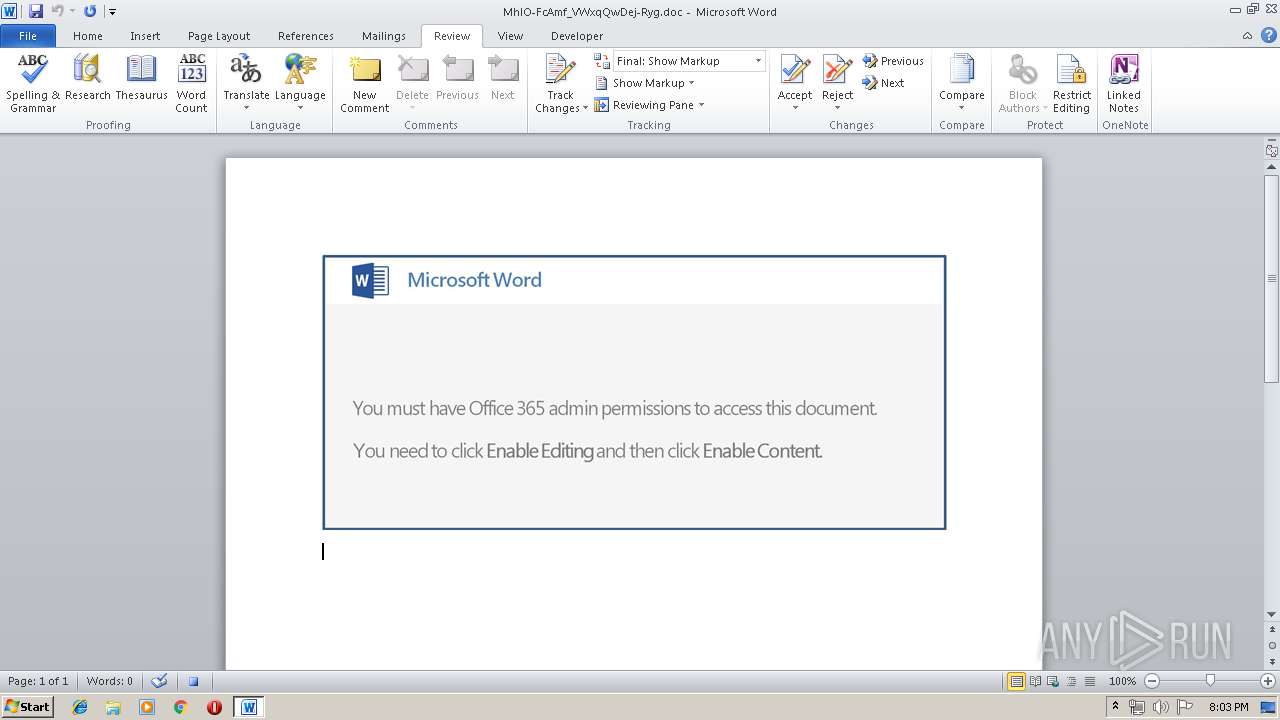This screenshot has width=1280, height=720.
Task: Open Internet Explorer from taskbar
Action: pyautogui.click(x=80, y=707)
